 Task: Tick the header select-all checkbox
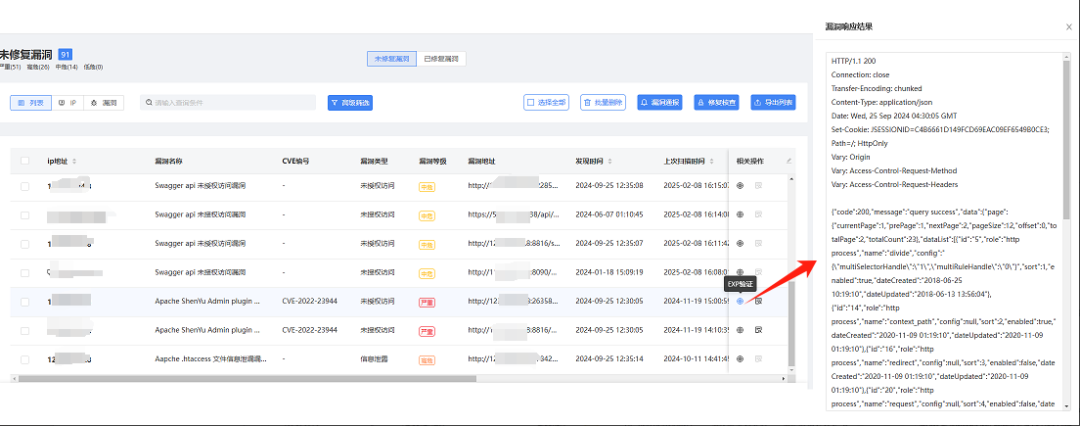pyautogui.click(x=25, y=161)
